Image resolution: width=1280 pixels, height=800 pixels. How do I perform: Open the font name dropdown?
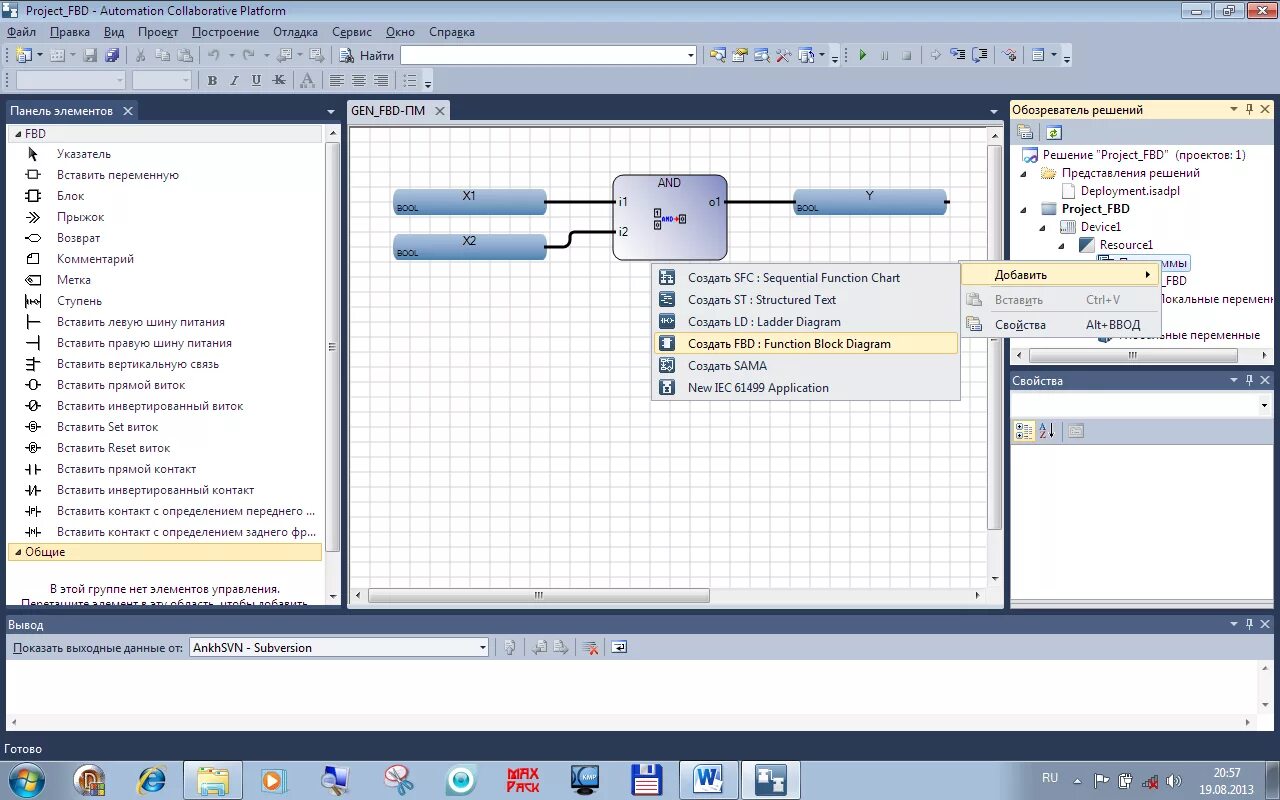pos(120,81)
